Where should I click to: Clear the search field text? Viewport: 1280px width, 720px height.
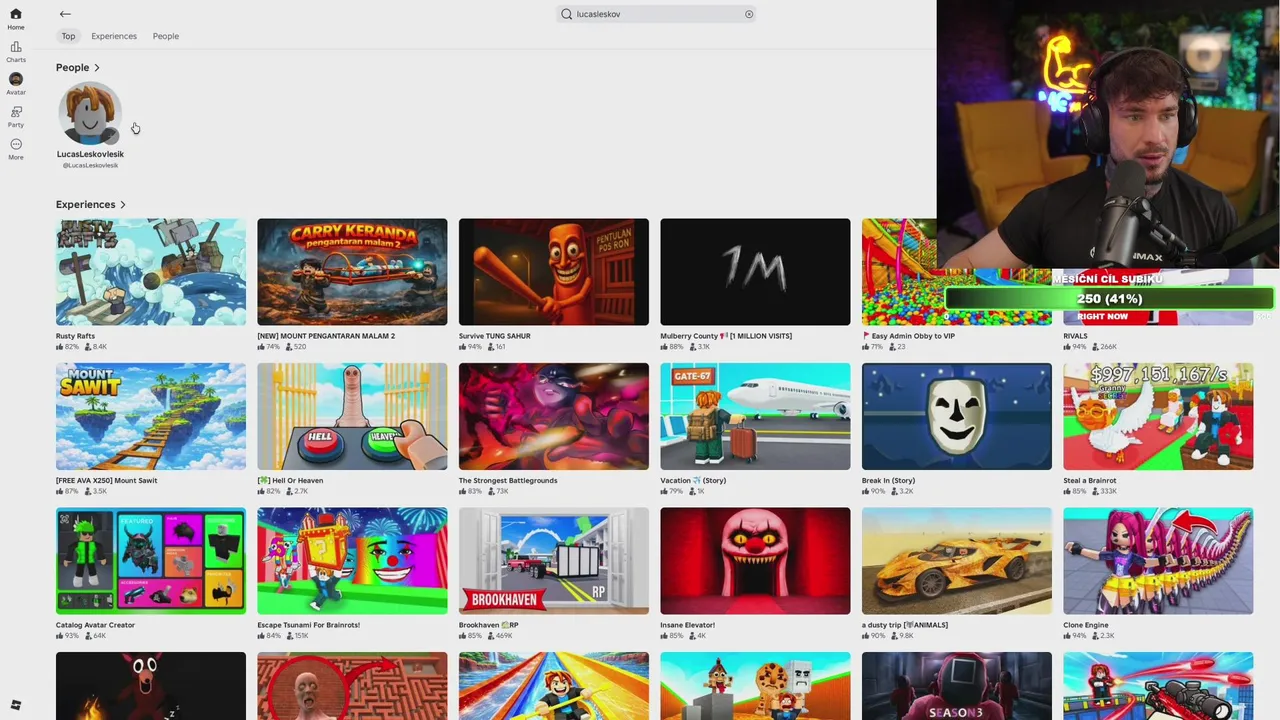pyautogui.click(x=749, y=14)
